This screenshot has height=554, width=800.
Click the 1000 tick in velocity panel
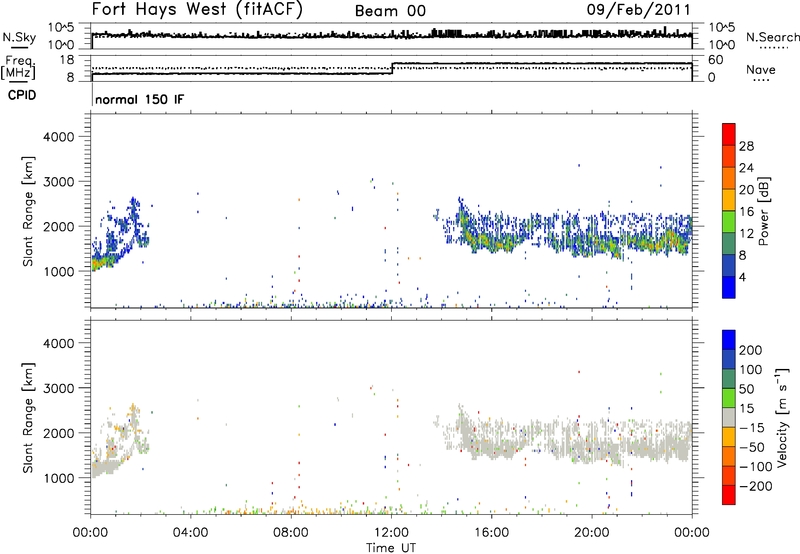point(59,478)
